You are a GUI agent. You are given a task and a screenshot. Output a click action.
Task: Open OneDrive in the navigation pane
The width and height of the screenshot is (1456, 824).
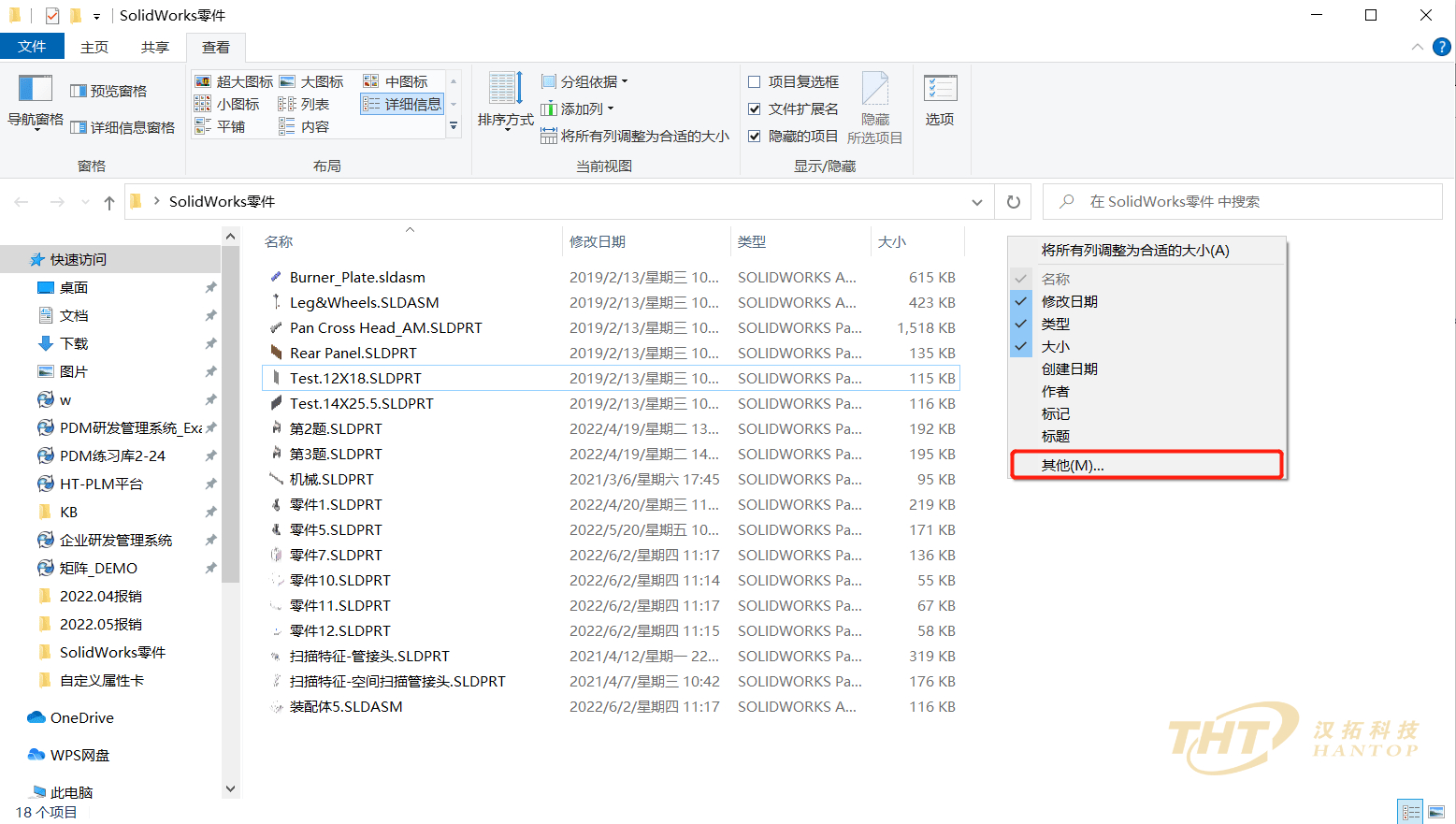coord(71,717)
